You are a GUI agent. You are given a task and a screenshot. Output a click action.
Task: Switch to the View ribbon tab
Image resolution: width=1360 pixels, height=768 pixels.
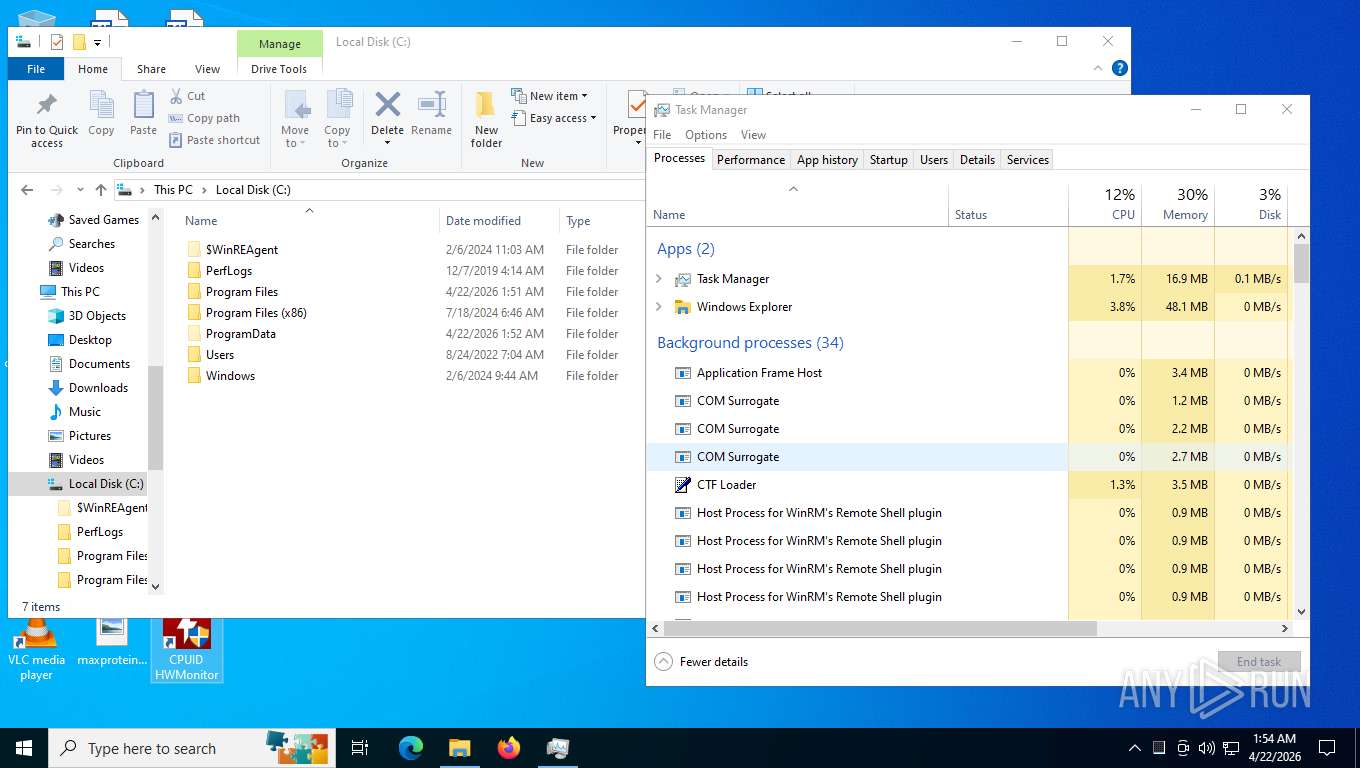pos(207,69)
